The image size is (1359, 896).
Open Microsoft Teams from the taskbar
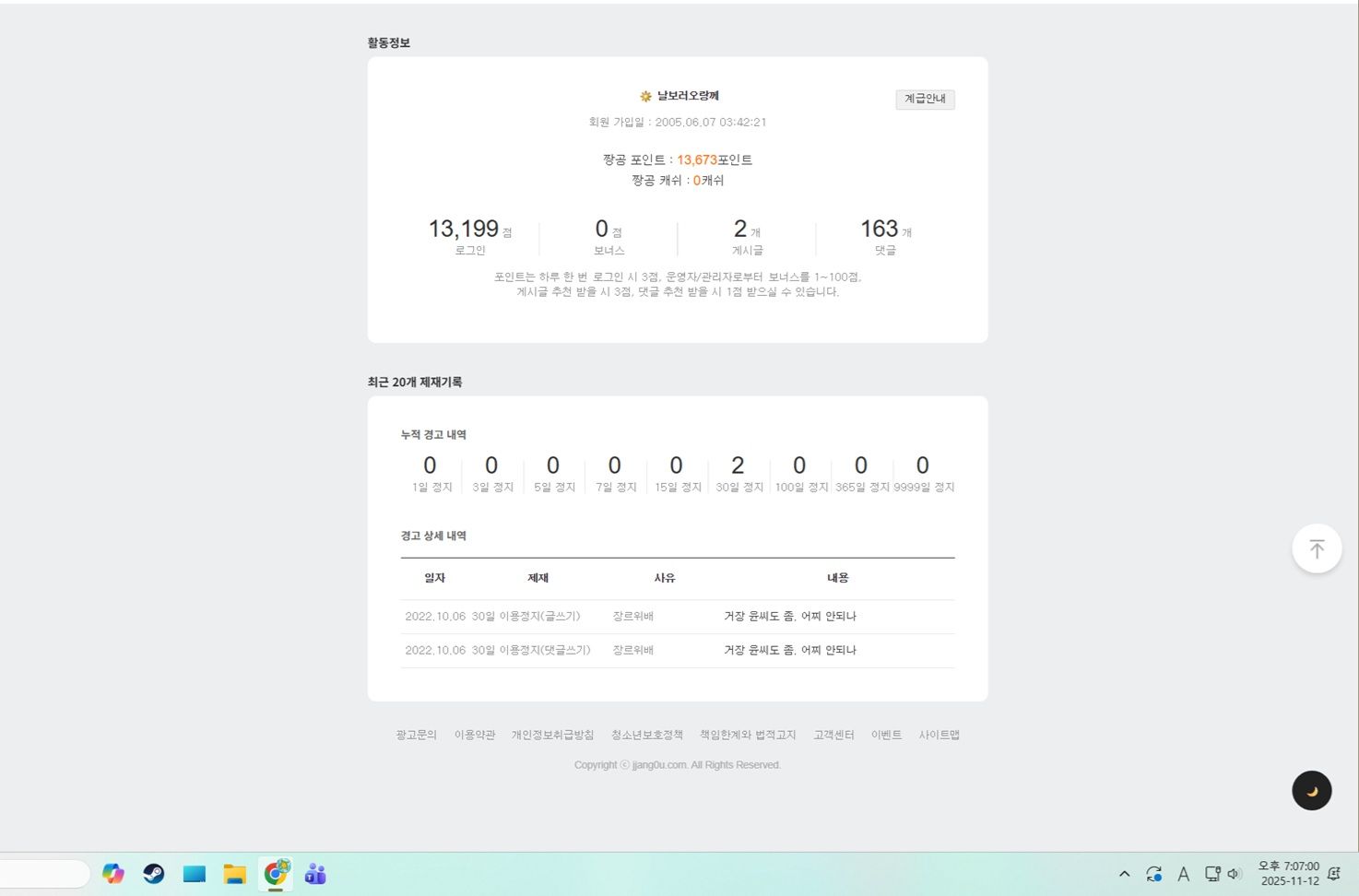(315, 874)
